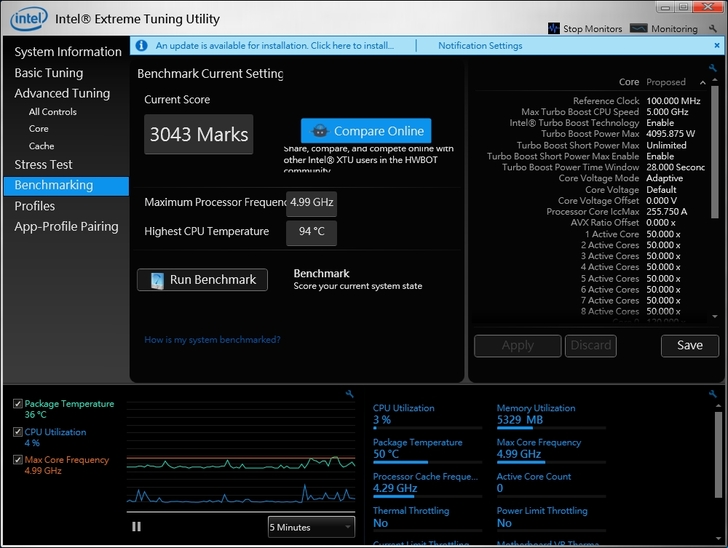Image resolution: width=728 pixels, height=548 pixels.
Task: Pause the monitoring graph
Action: (136, 527)
